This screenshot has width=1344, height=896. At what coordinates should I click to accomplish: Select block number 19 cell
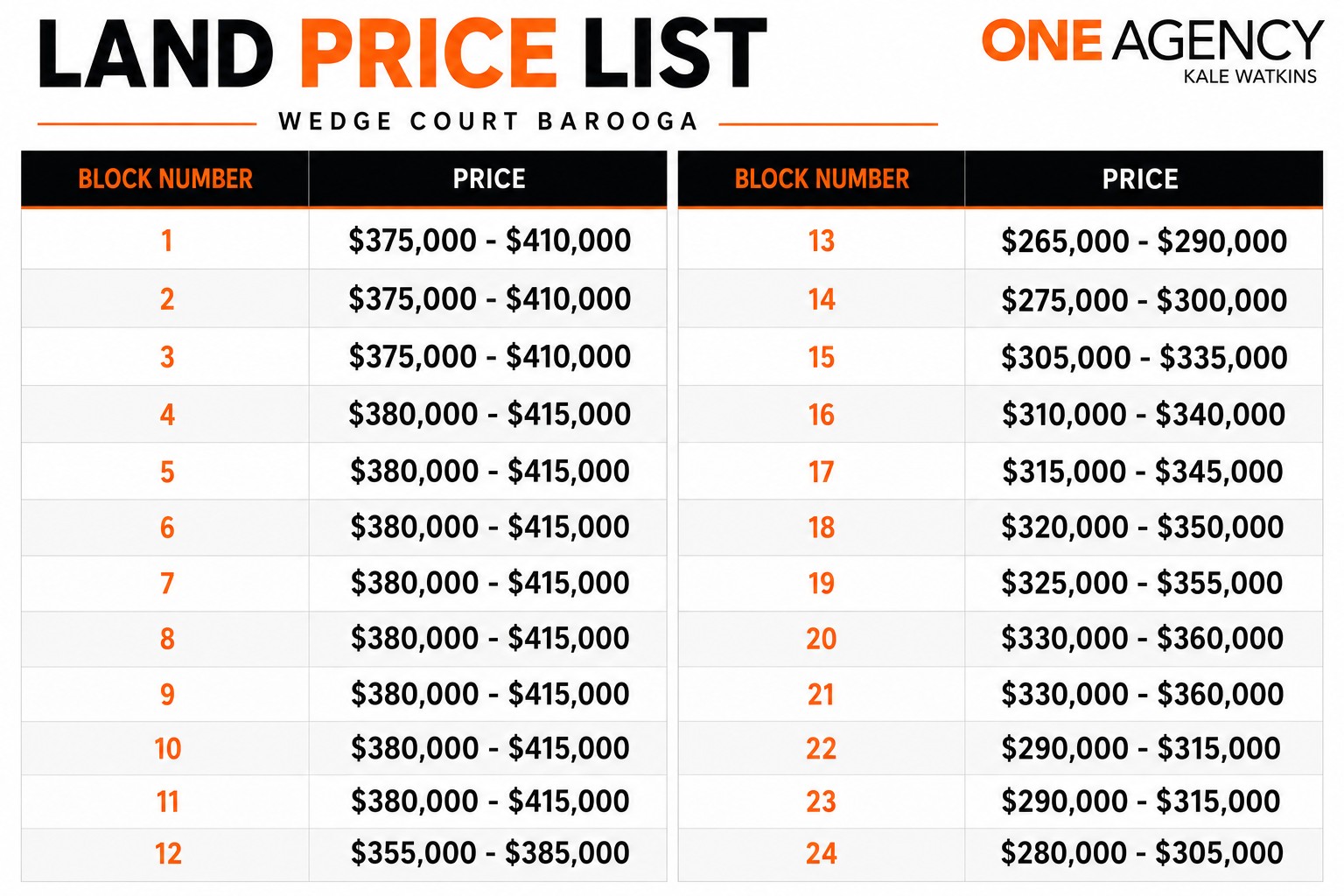822,584
